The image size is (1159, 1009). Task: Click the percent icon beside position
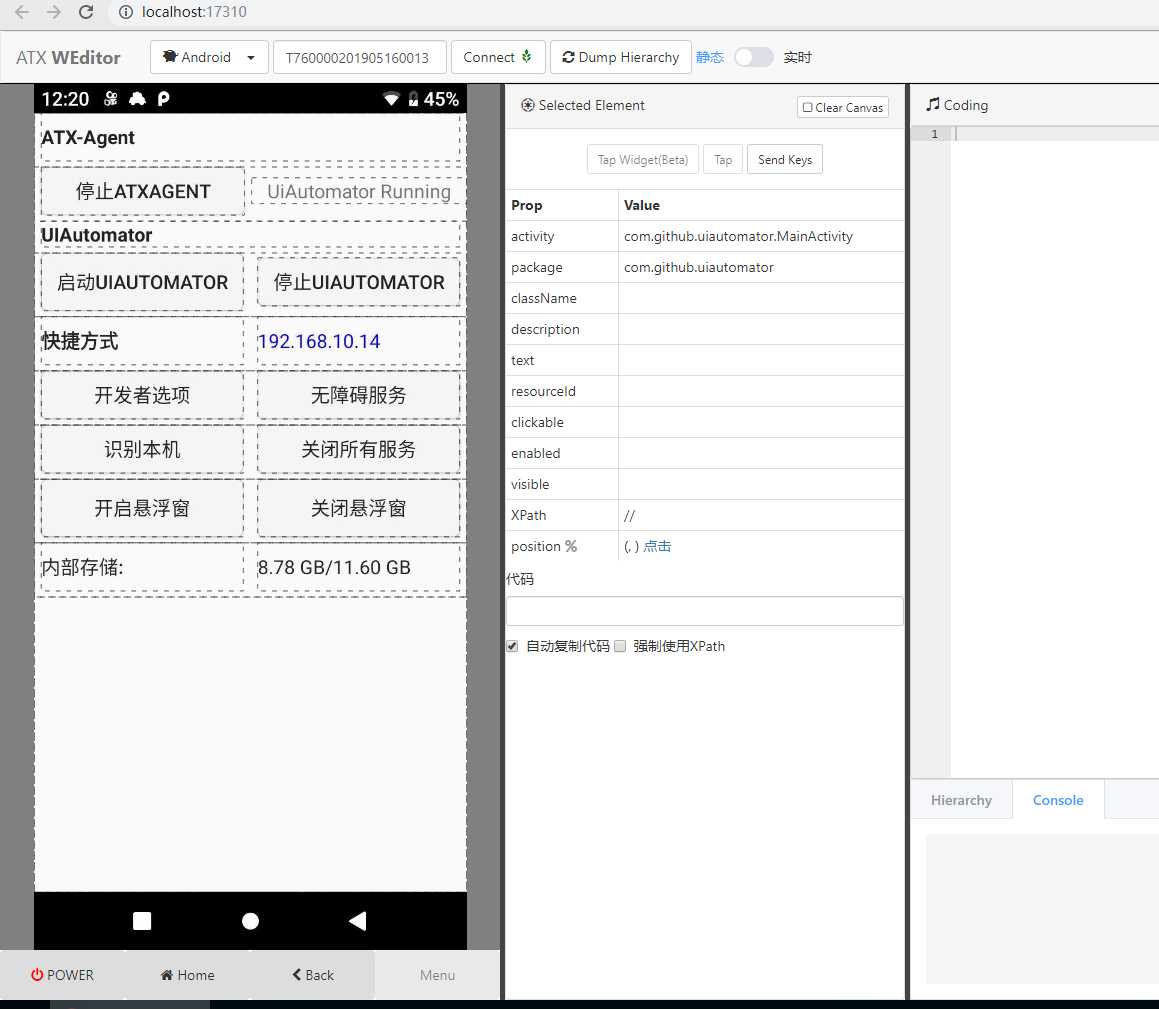(571, 546)
